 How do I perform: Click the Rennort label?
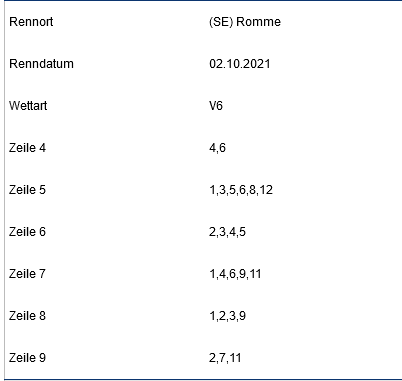click(x=31, y=22)
